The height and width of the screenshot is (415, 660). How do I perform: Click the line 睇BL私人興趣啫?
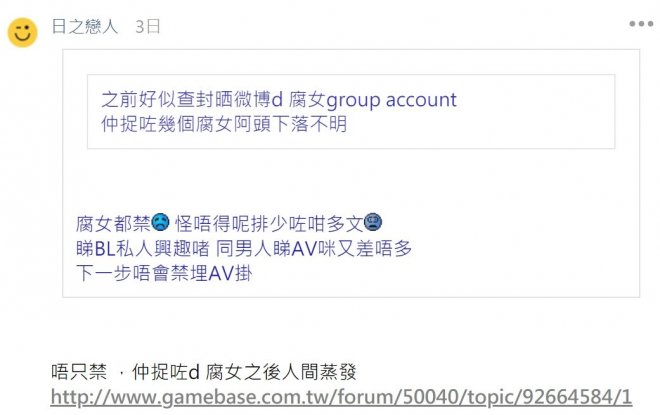tap(143, 248)
